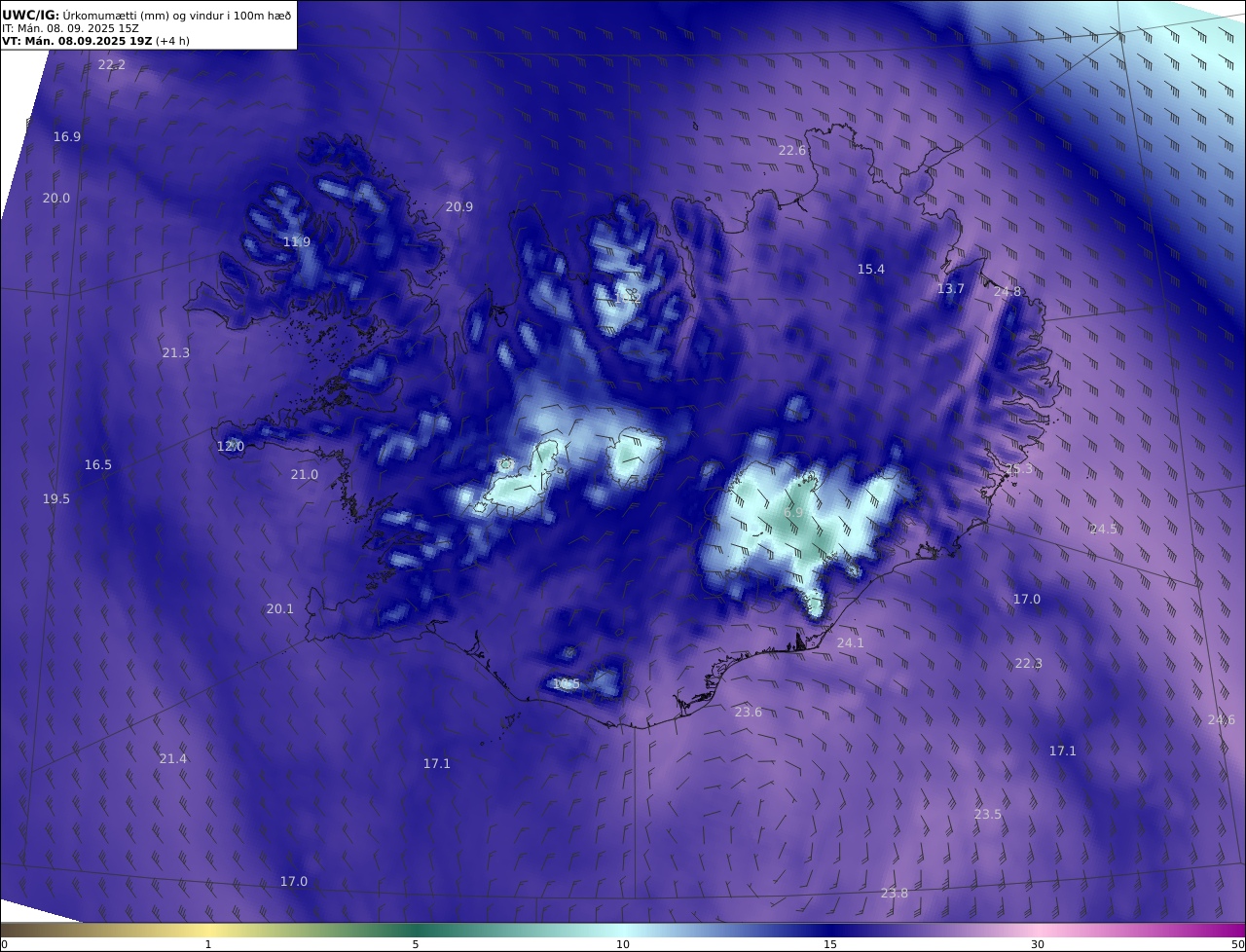Pick the 24.8 value label
The width and height of the screenshot is (1246, 952).
pos(1008,292)
